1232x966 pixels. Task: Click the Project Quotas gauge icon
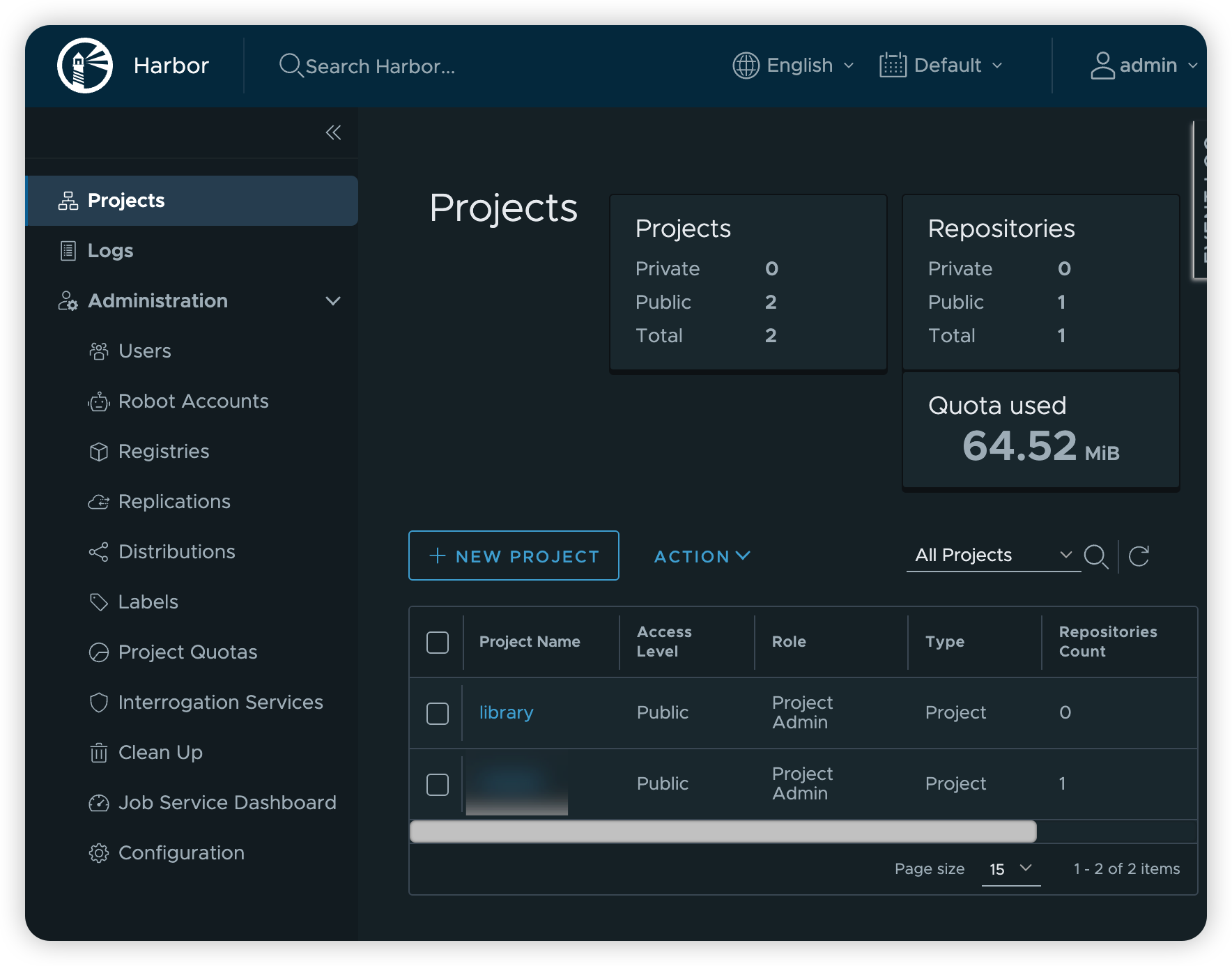click(x=99, y=652)
